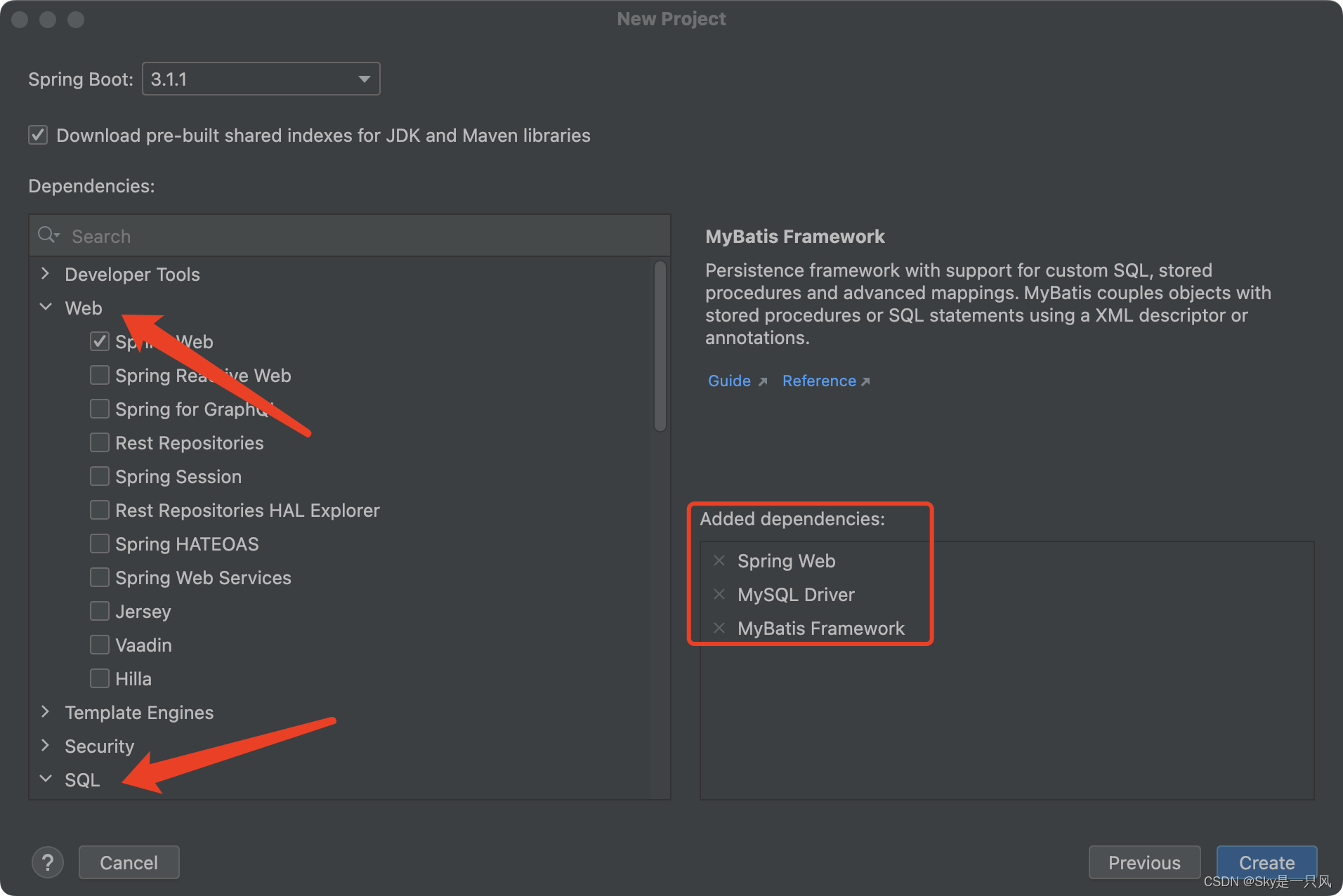Click the Spring Session label text
Screen dimensions: 1343x896
(x=178, y=477)
